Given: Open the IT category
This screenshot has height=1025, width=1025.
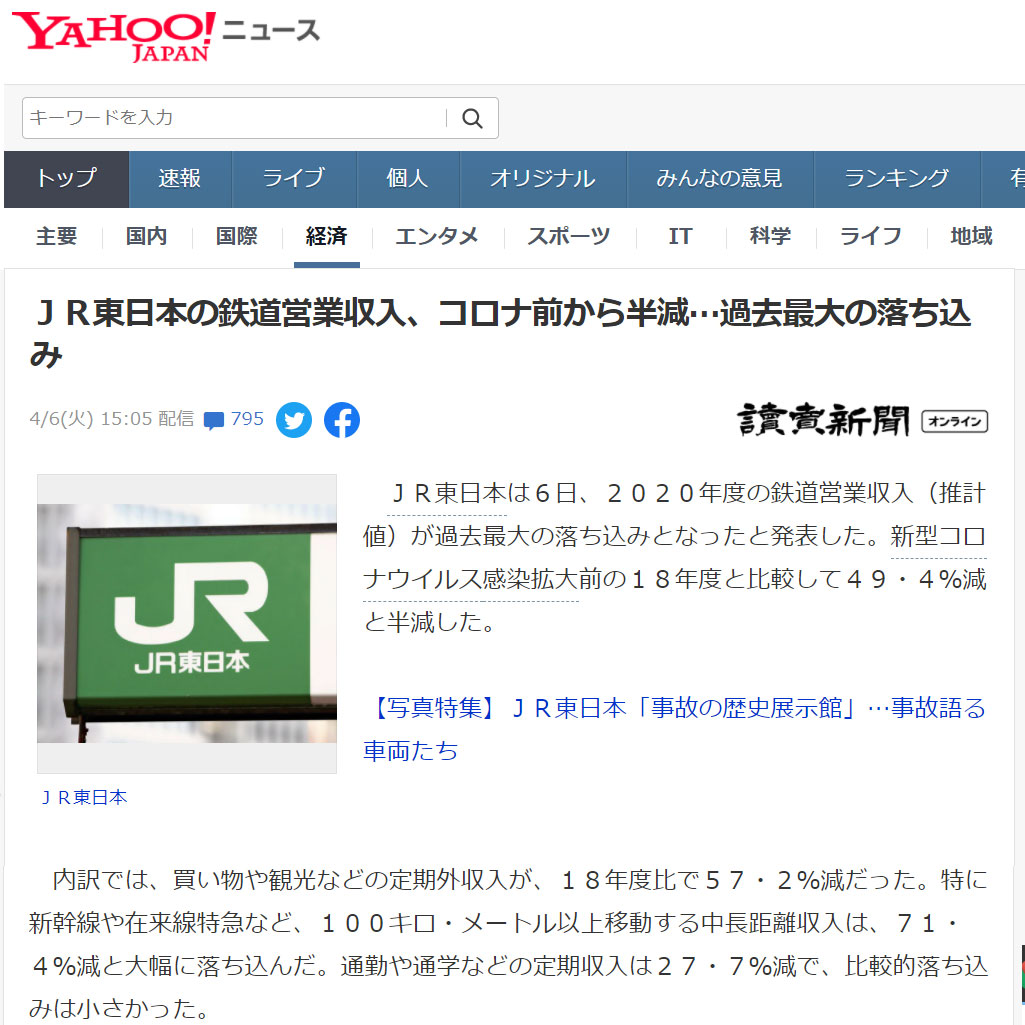Looking at the screenshot, I should point(681,237).
